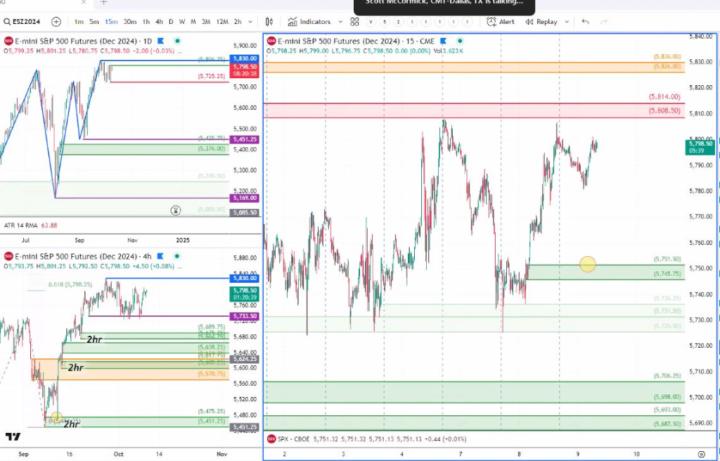This screenshot has width=720, height=461.
Task: Switch to the 4h timeframe
Action: click(x=160, y=21)
